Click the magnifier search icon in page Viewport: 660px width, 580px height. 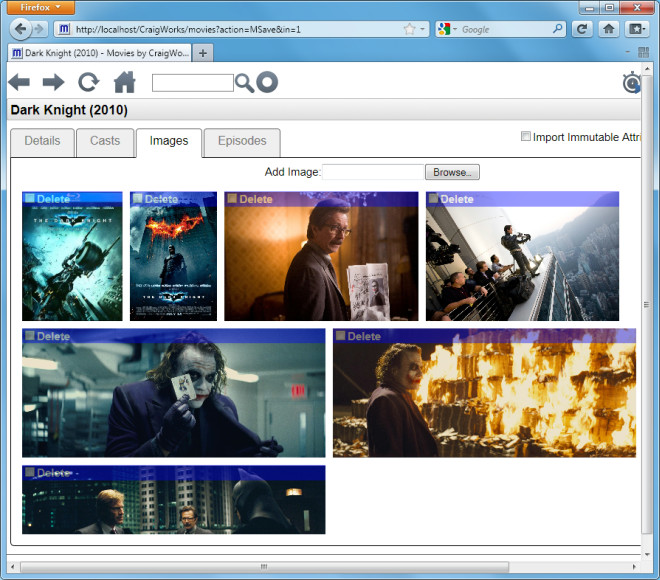[x=245, y=83]
